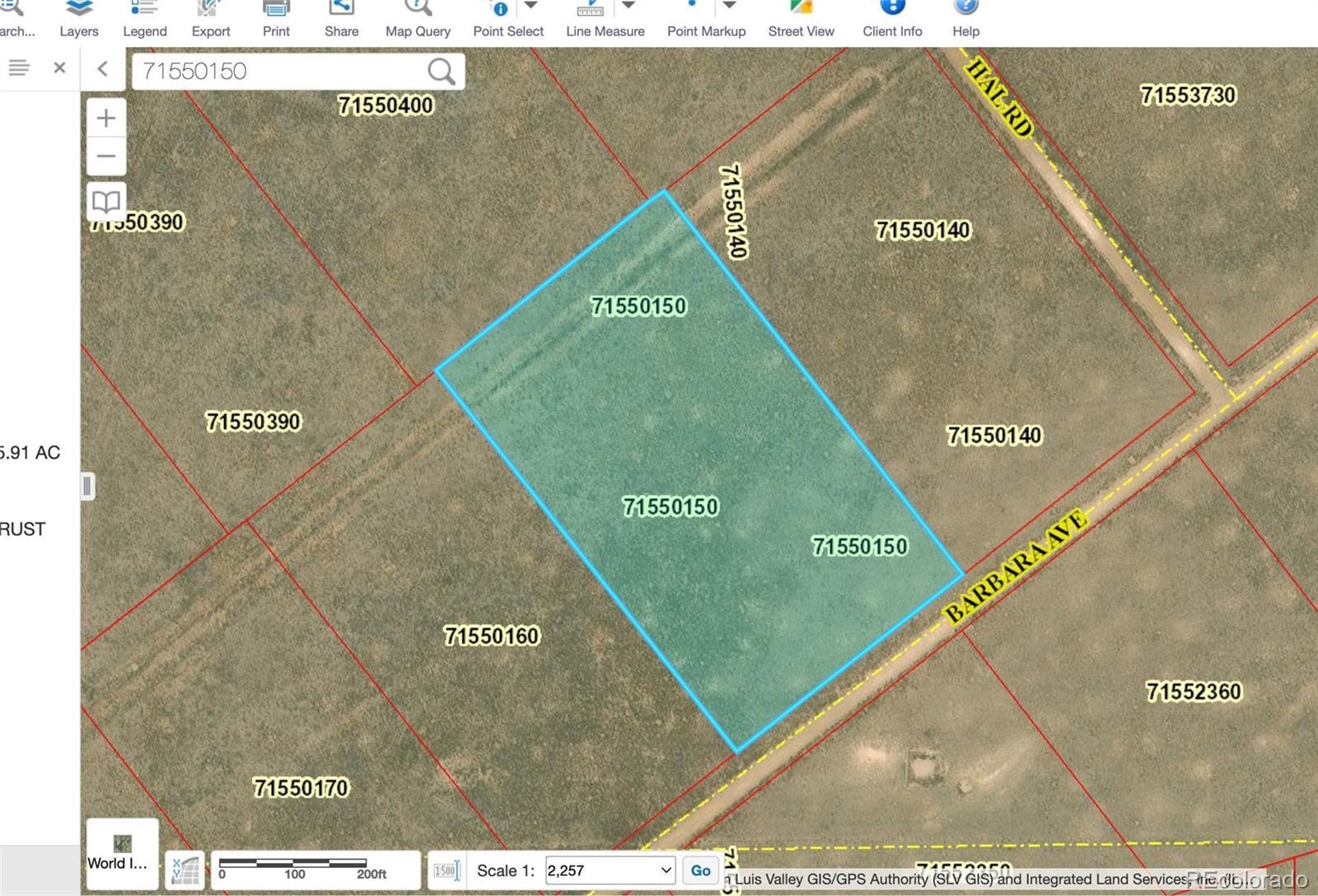Launch Street View

pyautogui.click(x=801, y=20)
